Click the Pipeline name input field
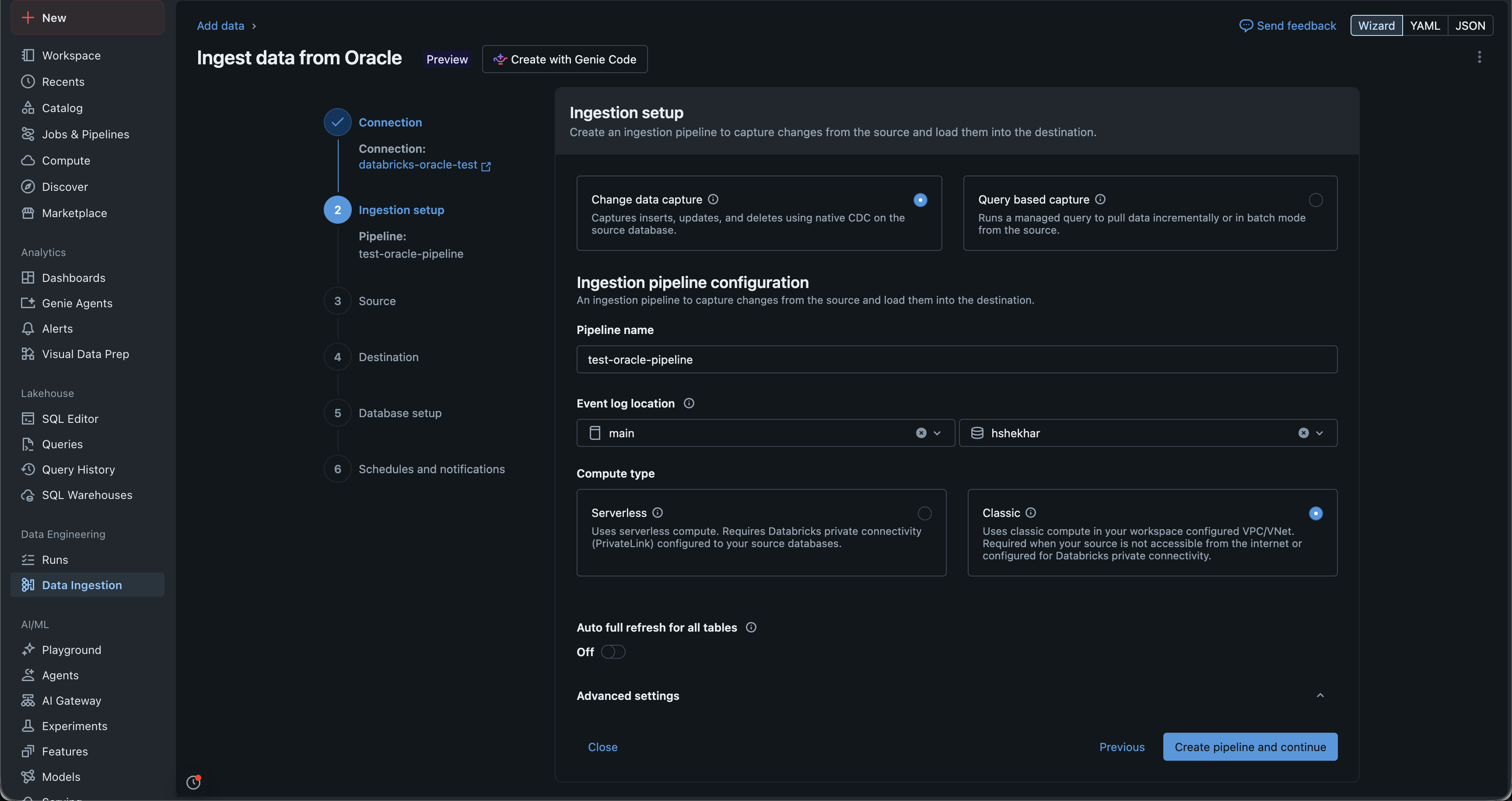This screenshot has height=801, width=1512. pyautogui.click(x=957, y=359)
